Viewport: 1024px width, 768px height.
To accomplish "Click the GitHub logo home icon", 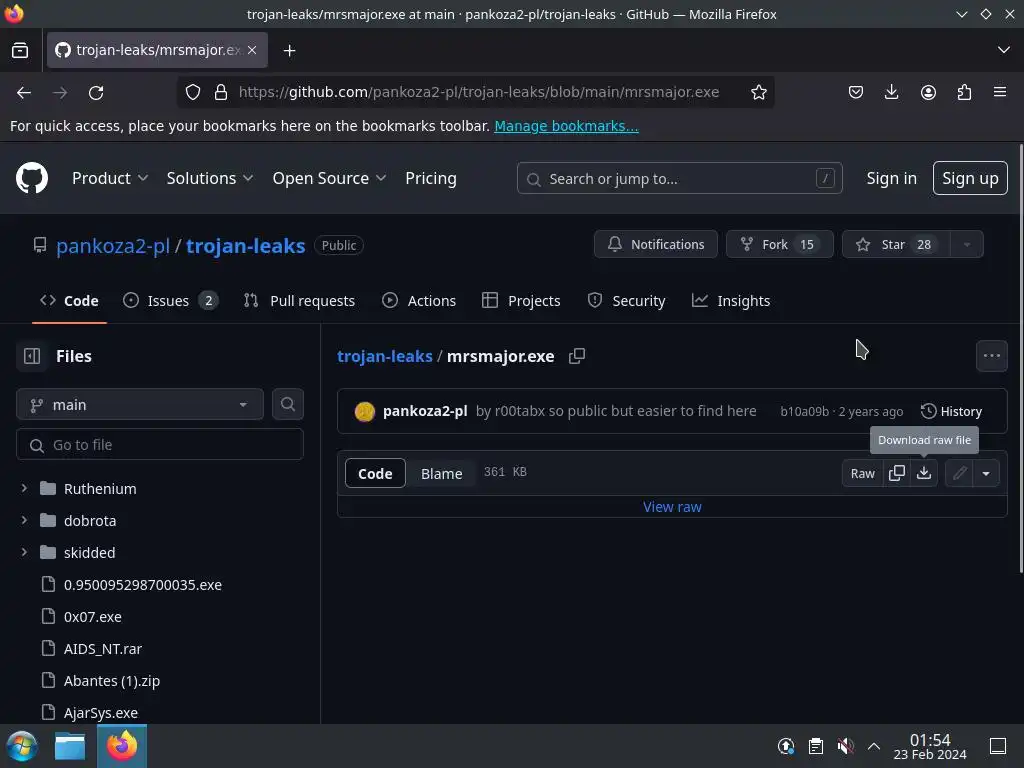I will (32, 178).
